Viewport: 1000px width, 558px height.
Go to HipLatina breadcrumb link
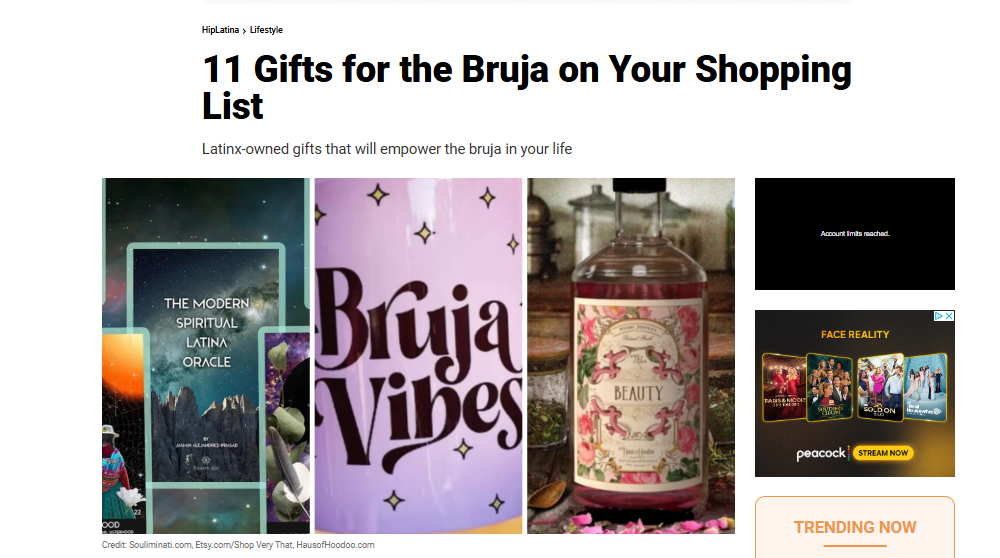[x=220, y=30]
